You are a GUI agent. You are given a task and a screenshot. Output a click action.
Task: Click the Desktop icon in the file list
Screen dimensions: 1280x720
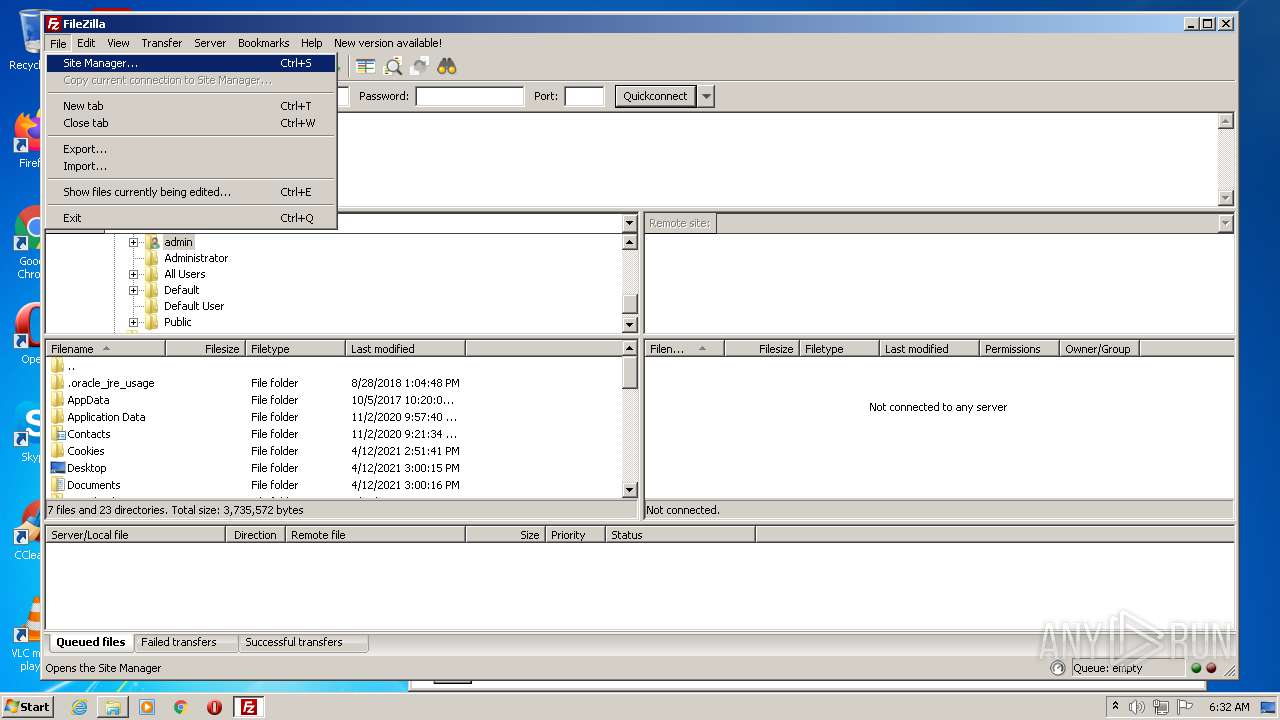click(57, 468)
